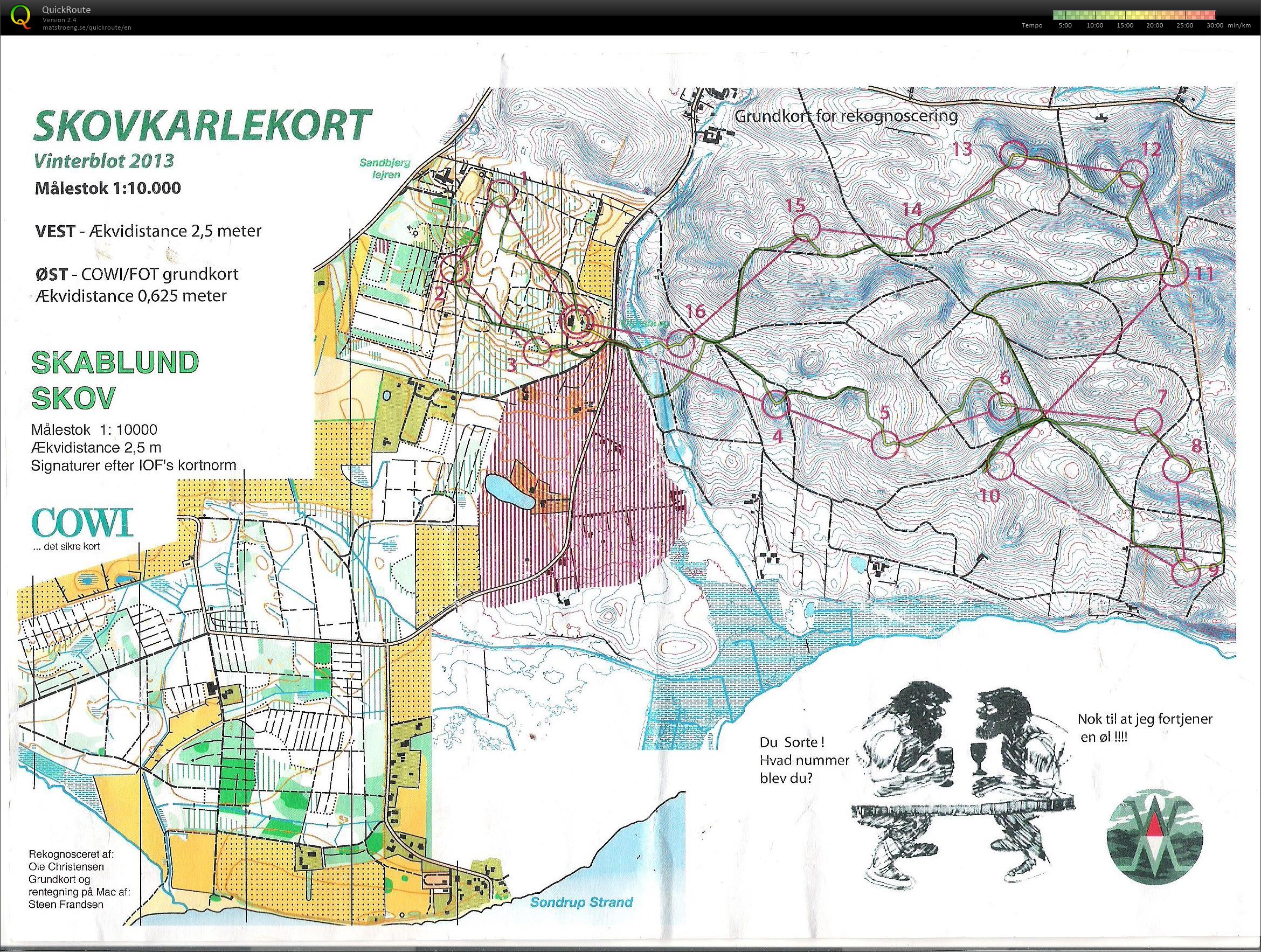Select control circle 13 on the map
The image size is (1261, 952).
pos(1015,155)
